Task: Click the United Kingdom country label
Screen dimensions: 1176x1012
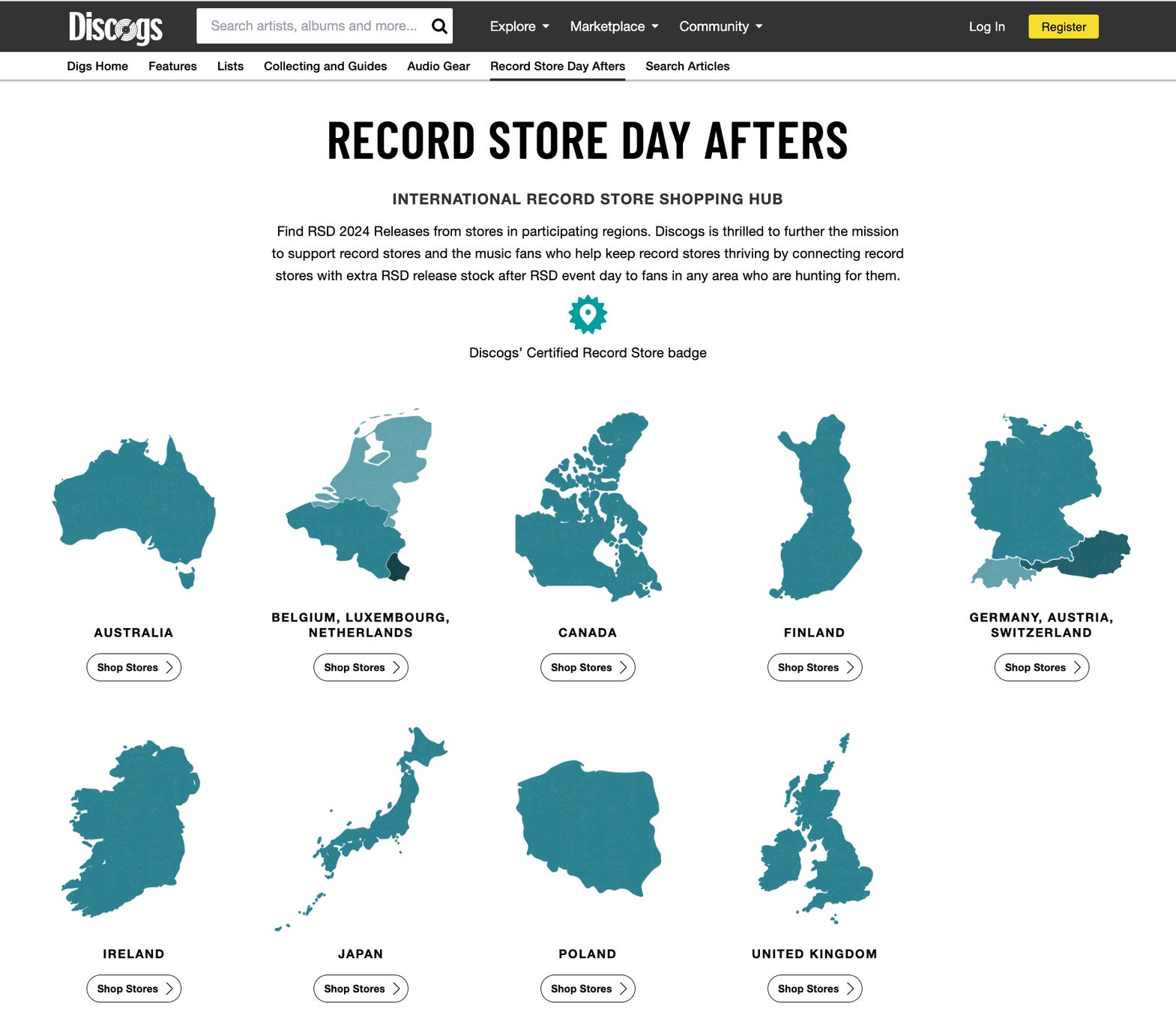Action: [815, 954]
